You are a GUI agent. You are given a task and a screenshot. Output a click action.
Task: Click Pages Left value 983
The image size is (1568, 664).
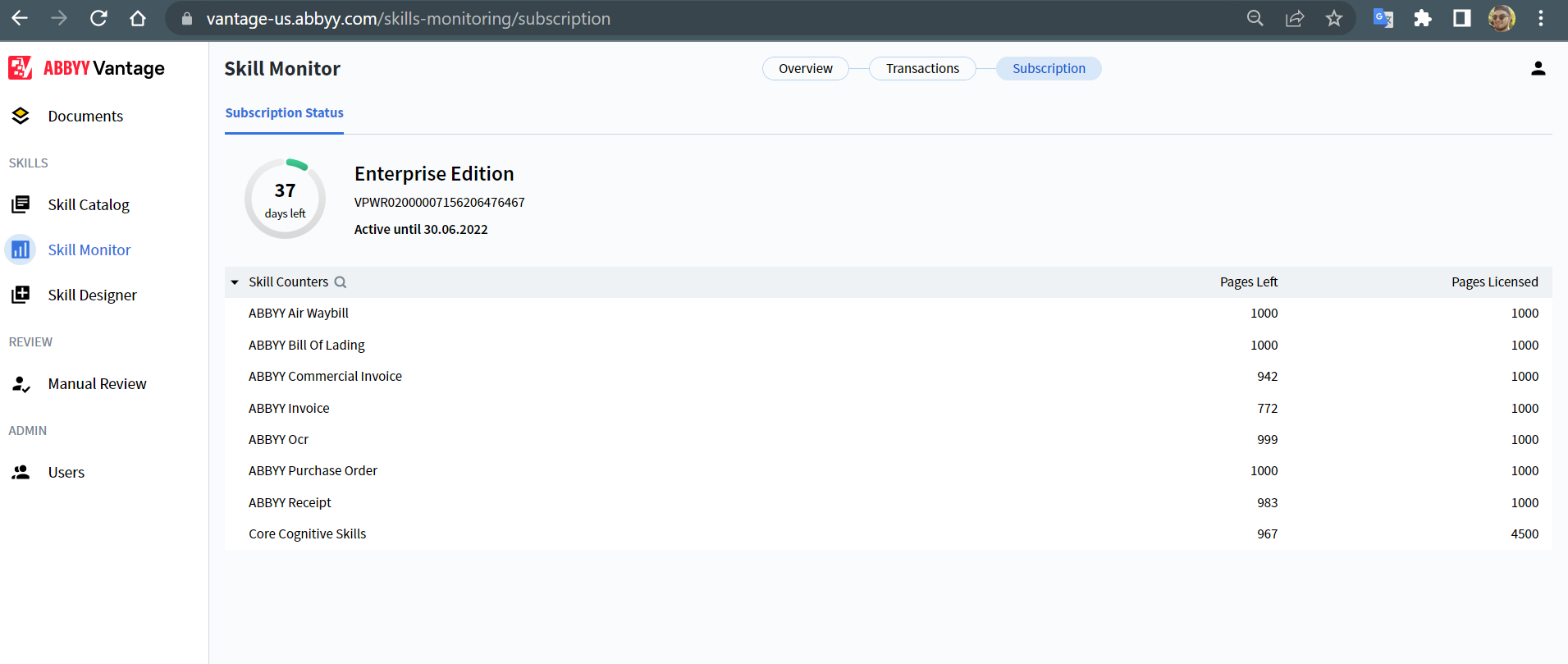coord(1268,503)
